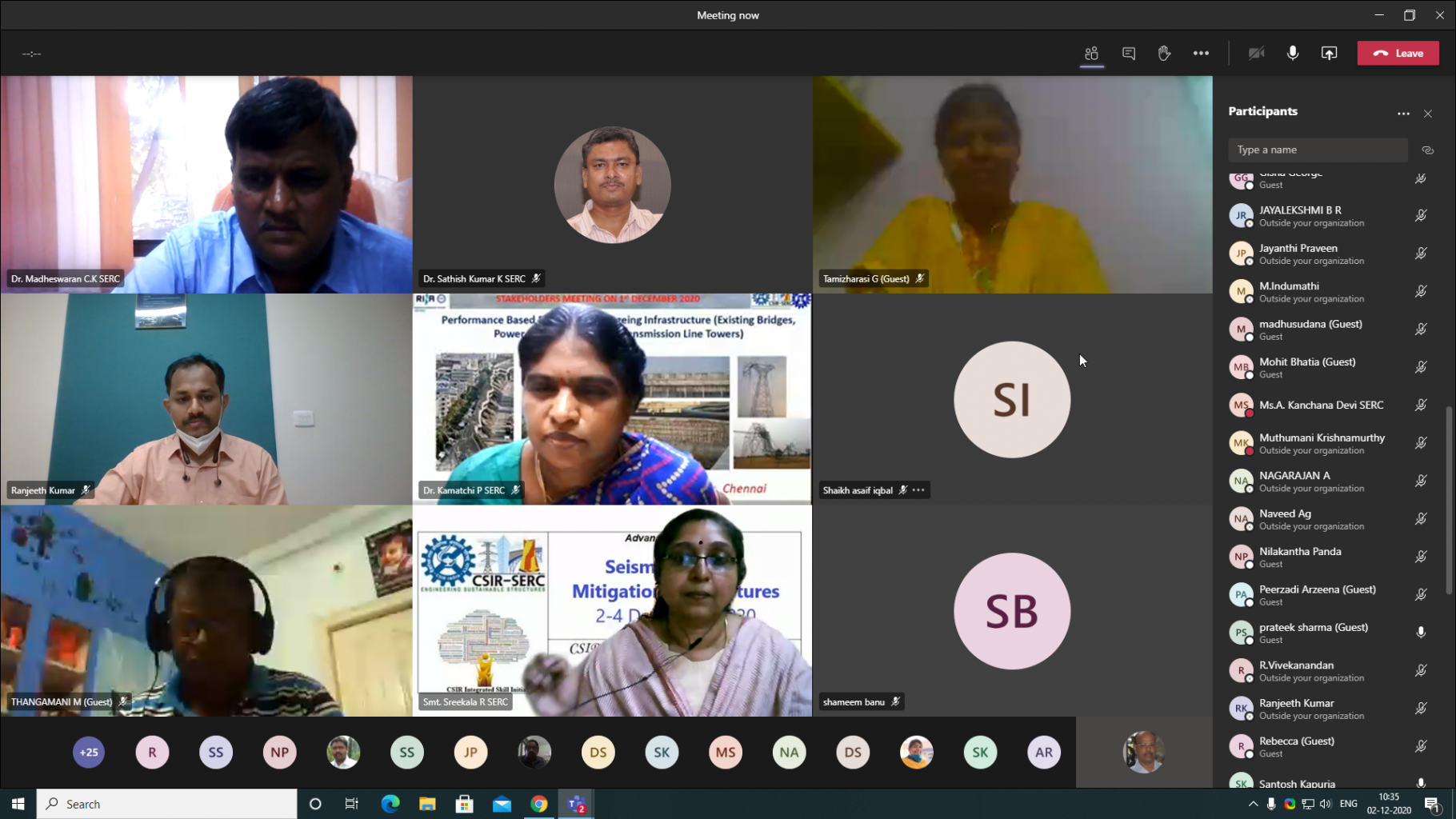Select Dr. Madheswaran C.K SERC video tile

pyautogui.click(x=206, y=185)
